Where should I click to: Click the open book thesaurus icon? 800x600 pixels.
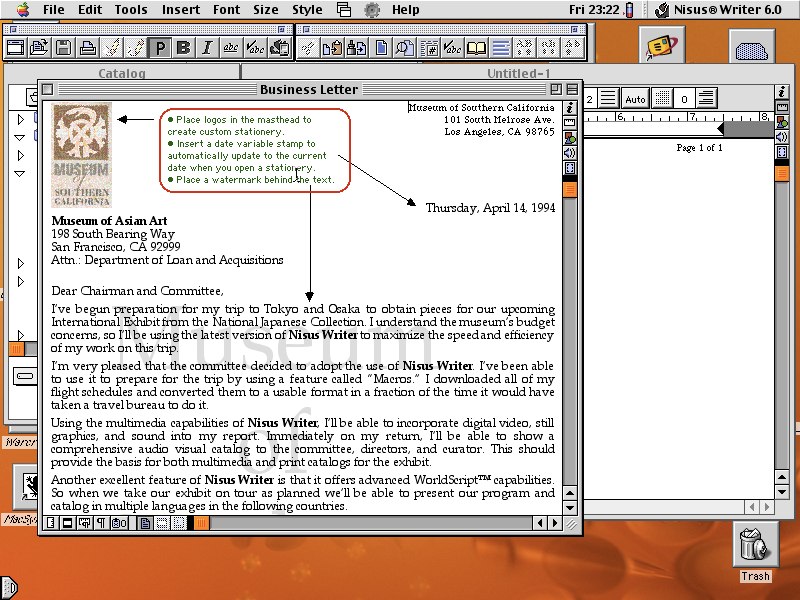click(x=477, y=48)
